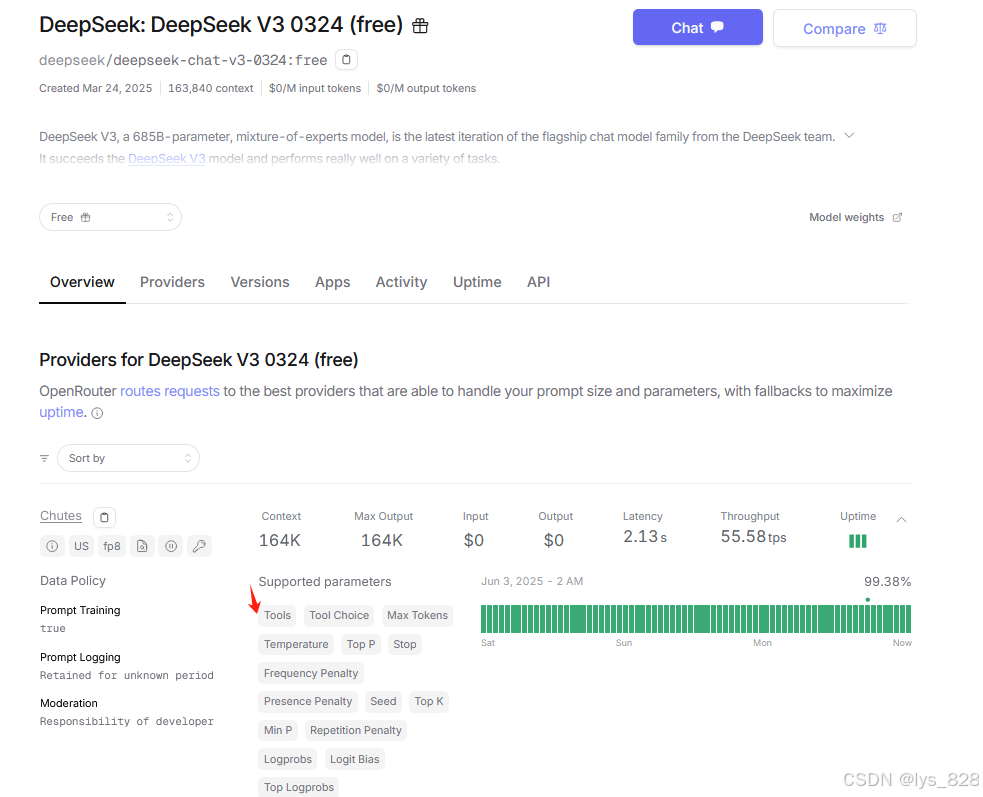Click the pause-circle badge under Chutes
Screen dimensions: 983x797
point(171,546)
